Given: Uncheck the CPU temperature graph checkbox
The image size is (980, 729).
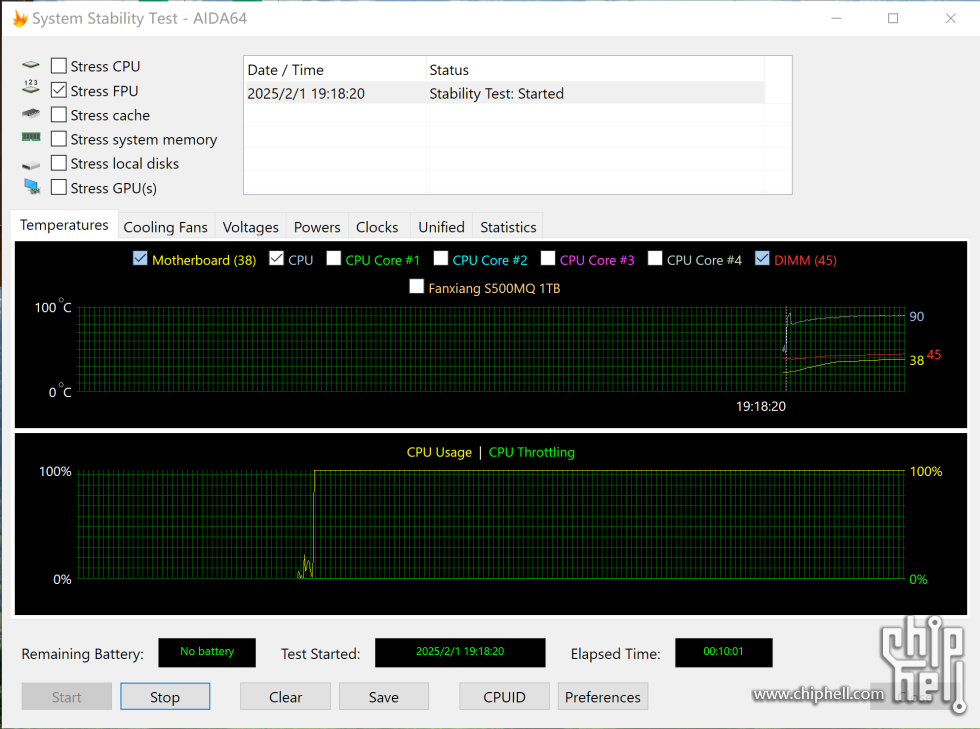Looking at the screenshot, I should [x=276, y=258].
